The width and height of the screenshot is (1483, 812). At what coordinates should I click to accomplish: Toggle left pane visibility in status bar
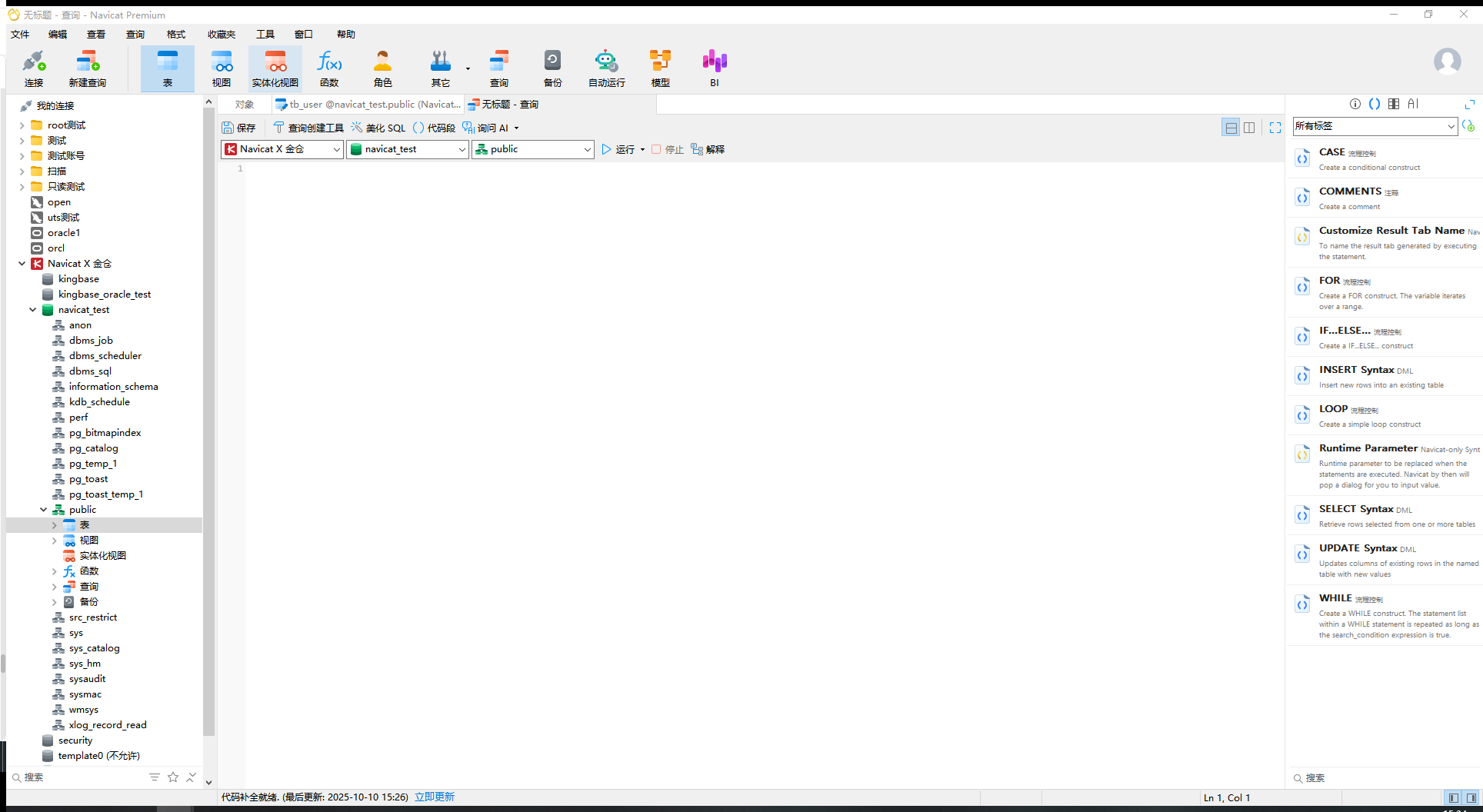(x=1453, y=798)
